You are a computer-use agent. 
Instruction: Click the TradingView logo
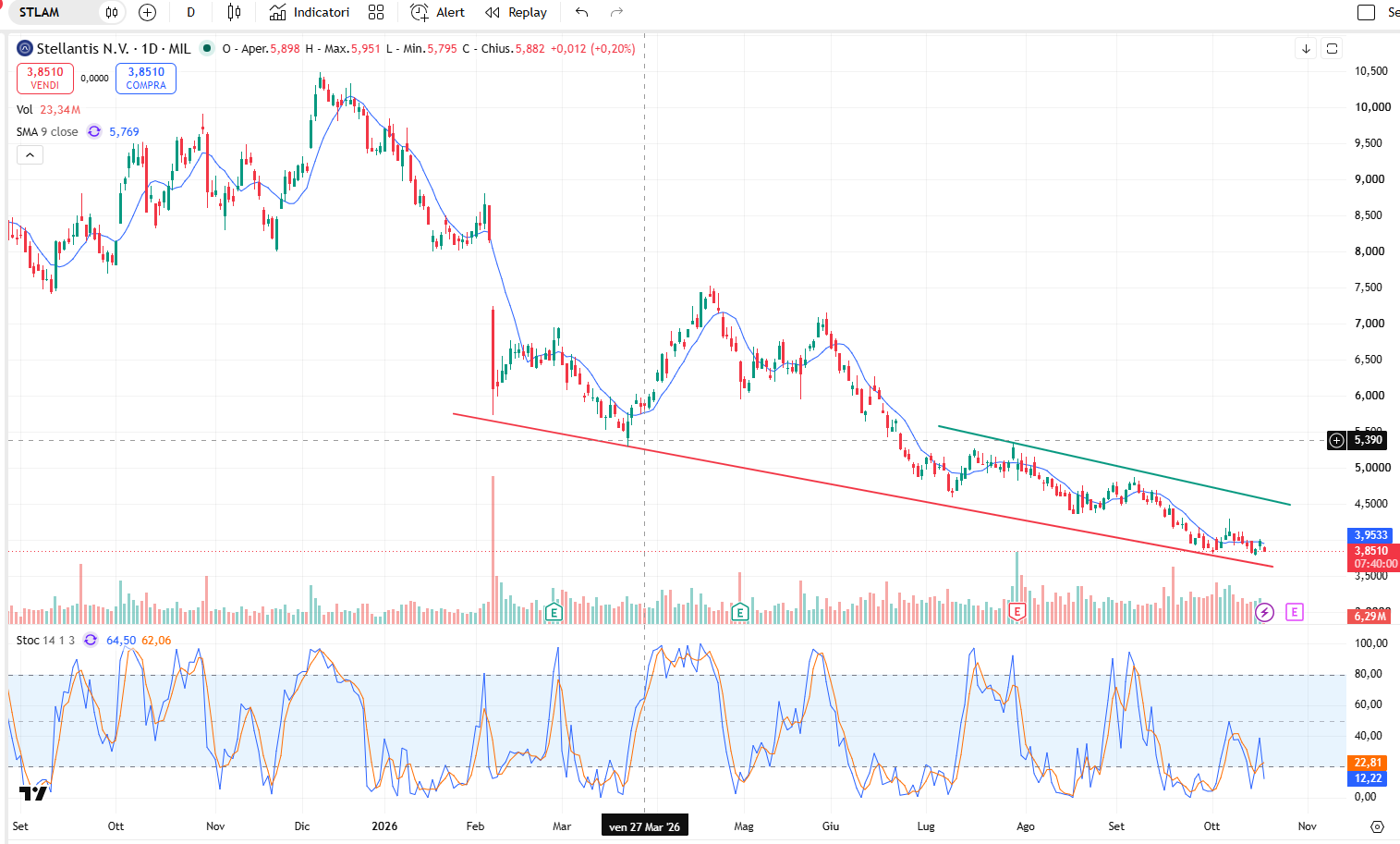33,793
